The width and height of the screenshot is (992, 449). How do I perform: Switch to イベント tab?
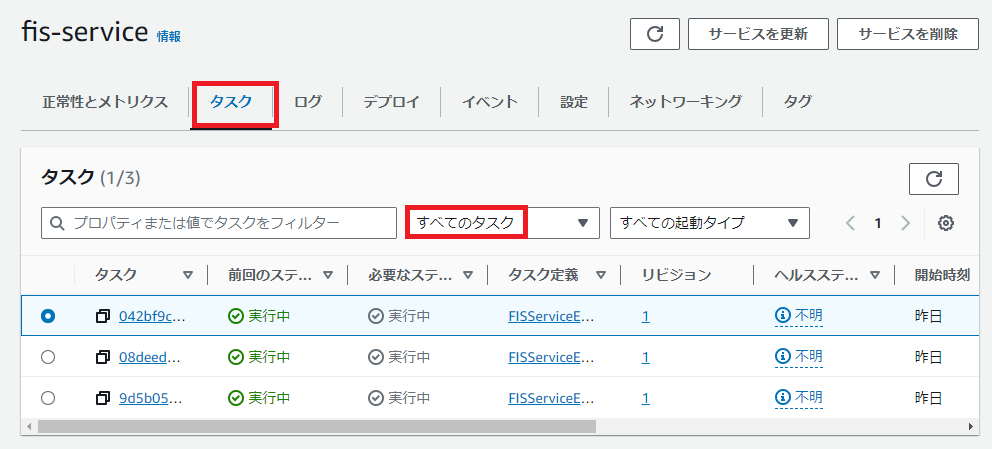tap(490, 102)
